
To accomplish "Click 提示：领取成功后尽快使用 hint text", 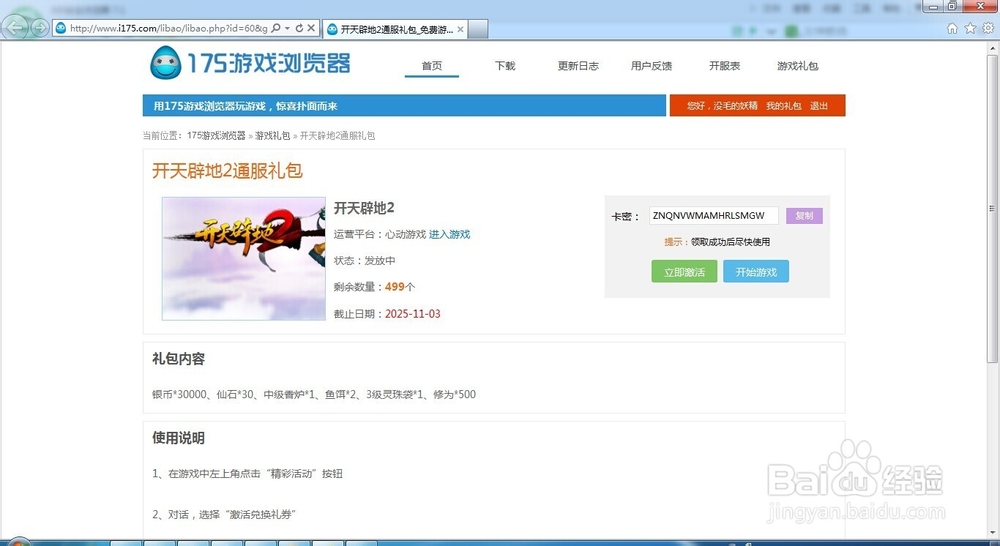I will click(717, 242).
